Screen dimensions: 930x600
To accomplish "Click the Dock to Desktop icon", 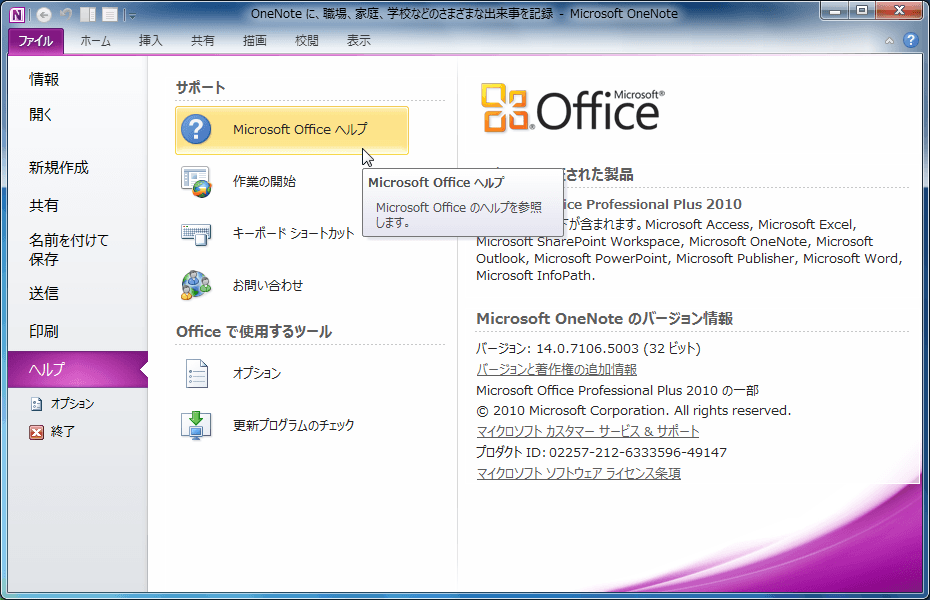I will click(x=88, y=14).
